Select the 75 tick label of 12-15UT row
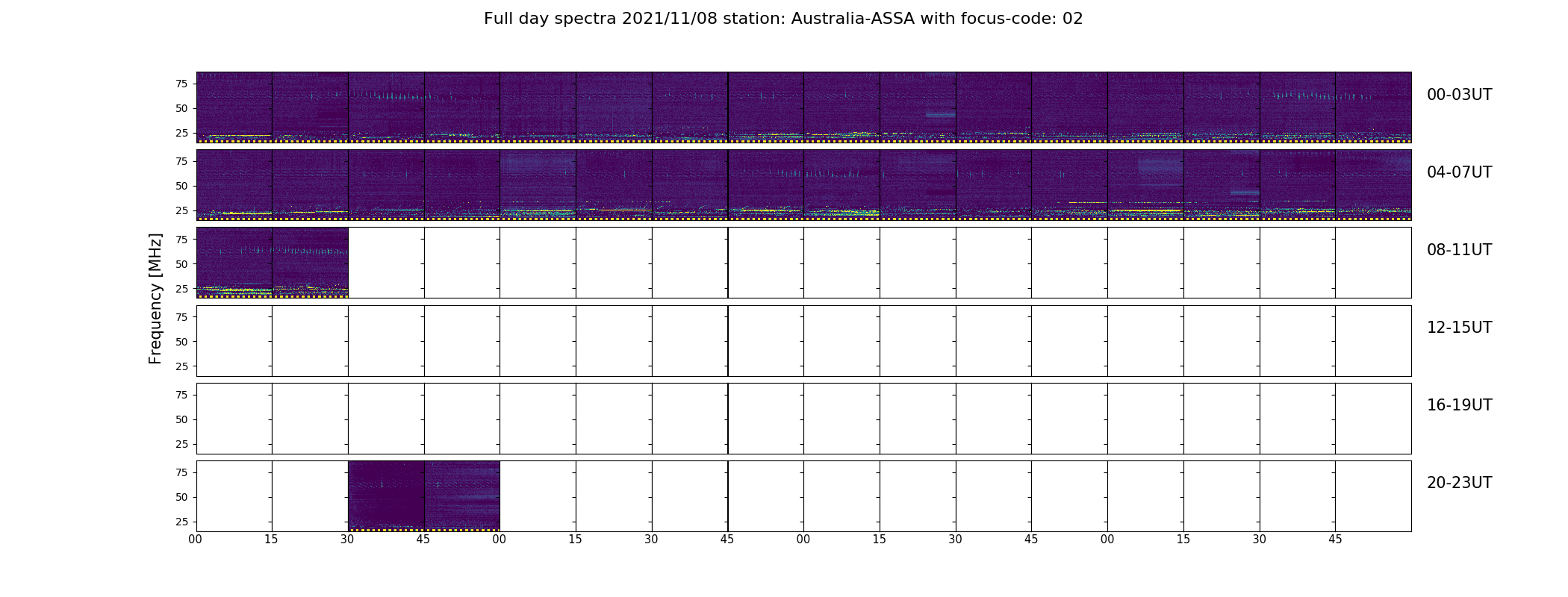The image size is (1568, 597). pos(181,317)
